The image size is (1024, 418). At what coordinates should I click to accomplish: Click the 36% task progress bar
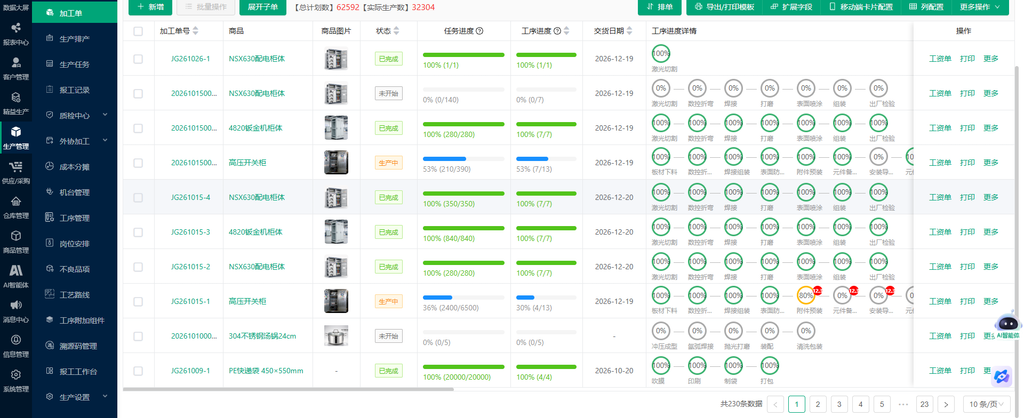[x=464, y=297]
